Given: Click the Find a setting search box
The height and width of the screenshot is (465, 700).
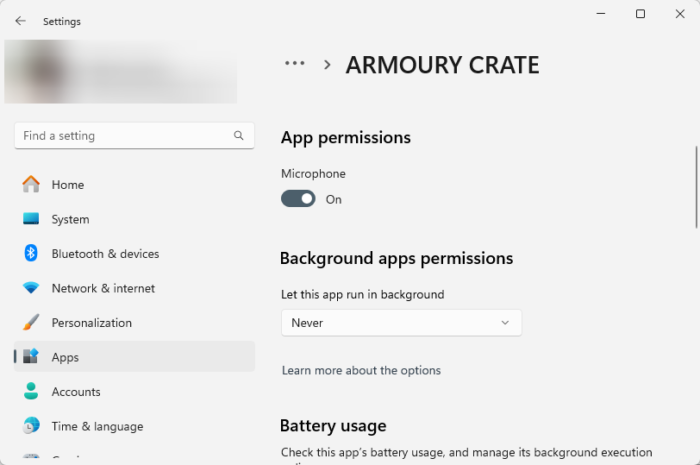Looking at the screenshot, I should (x=125, y=136).
